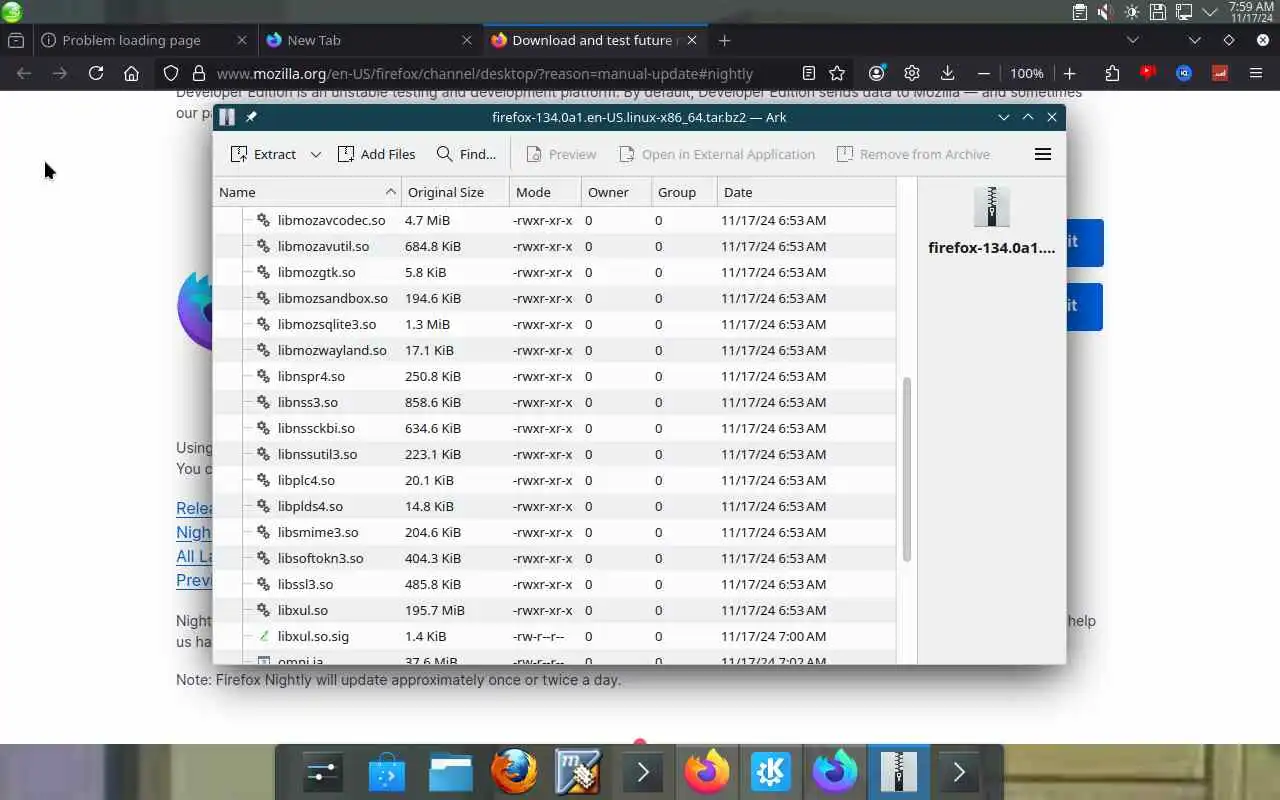Click the Ark window menu icon in titlebar
This screenshot has width=1280, height=800.
pyautogui.click(x=227, y=117)
